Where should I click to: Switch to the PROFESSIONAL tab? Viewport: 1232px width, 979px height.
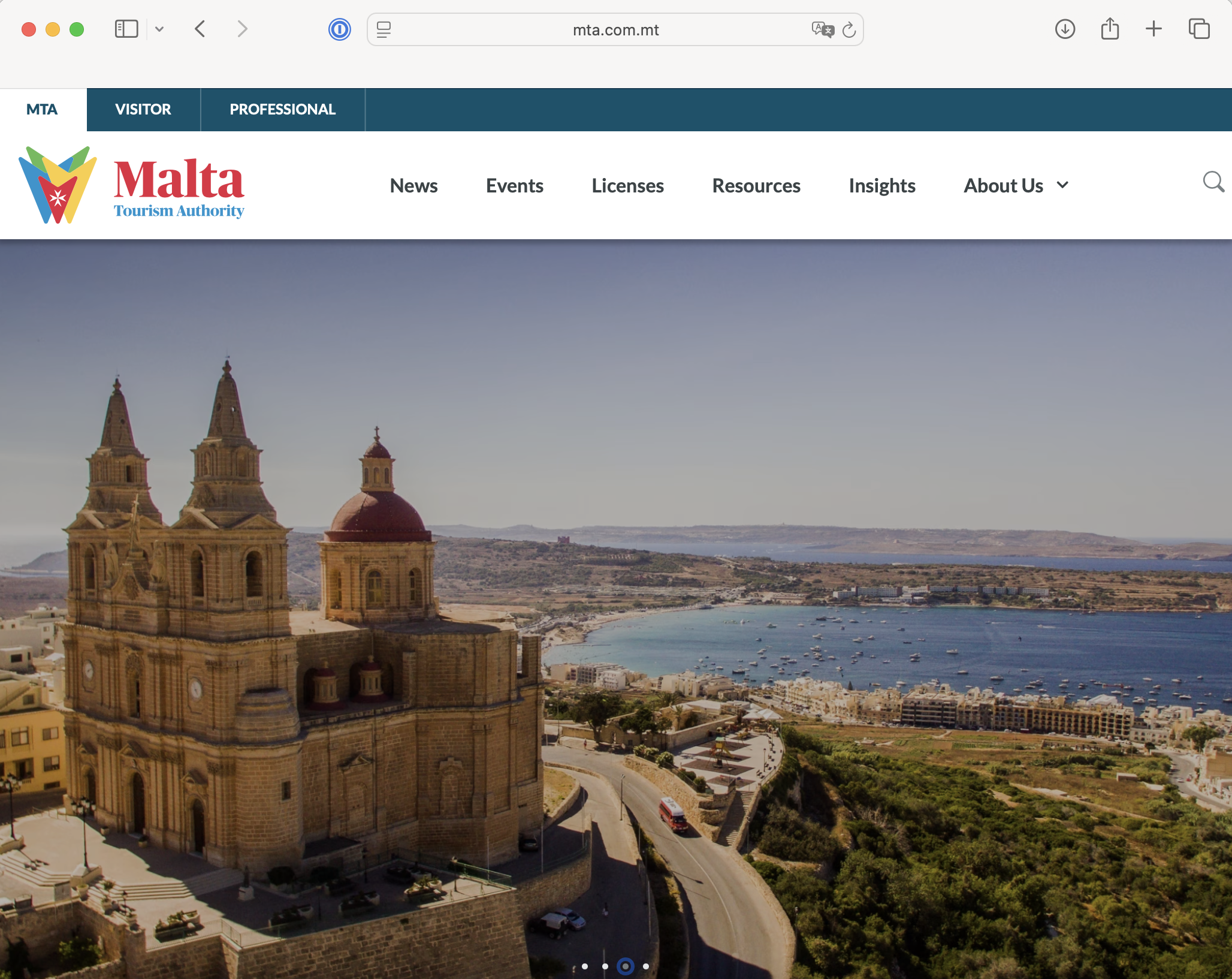point(282,110)
